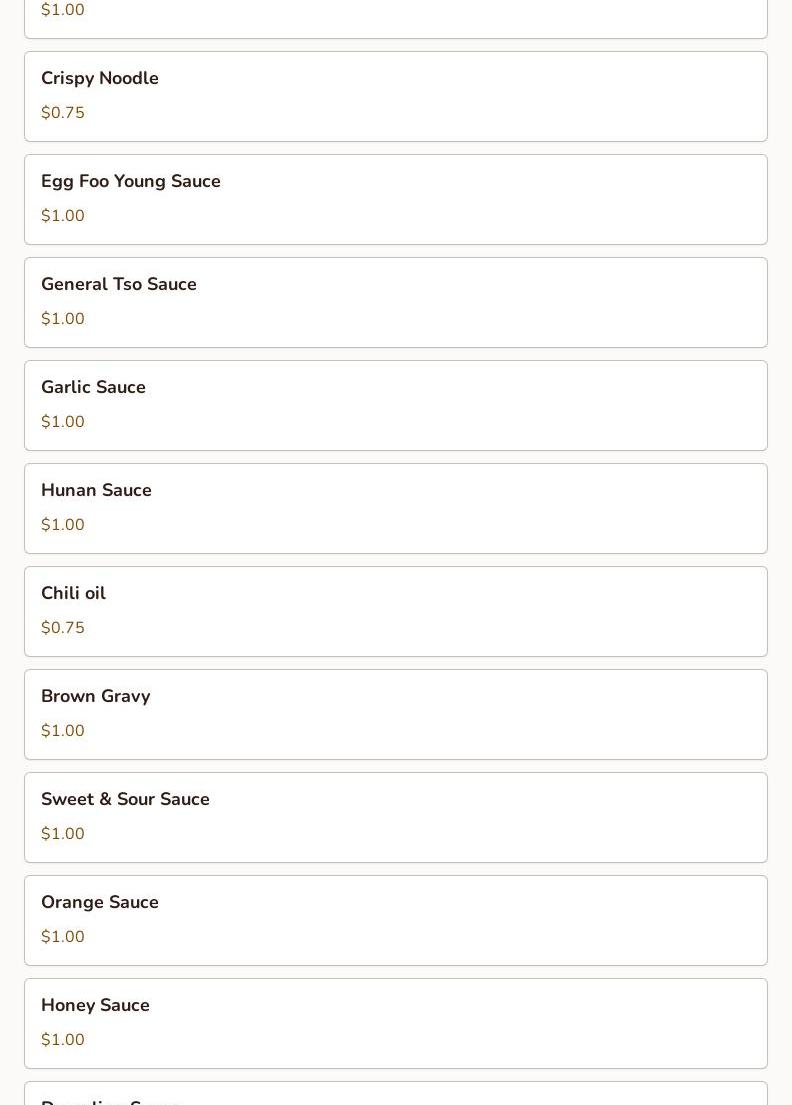Select the Garlic Sauce item

coord(395,405)
